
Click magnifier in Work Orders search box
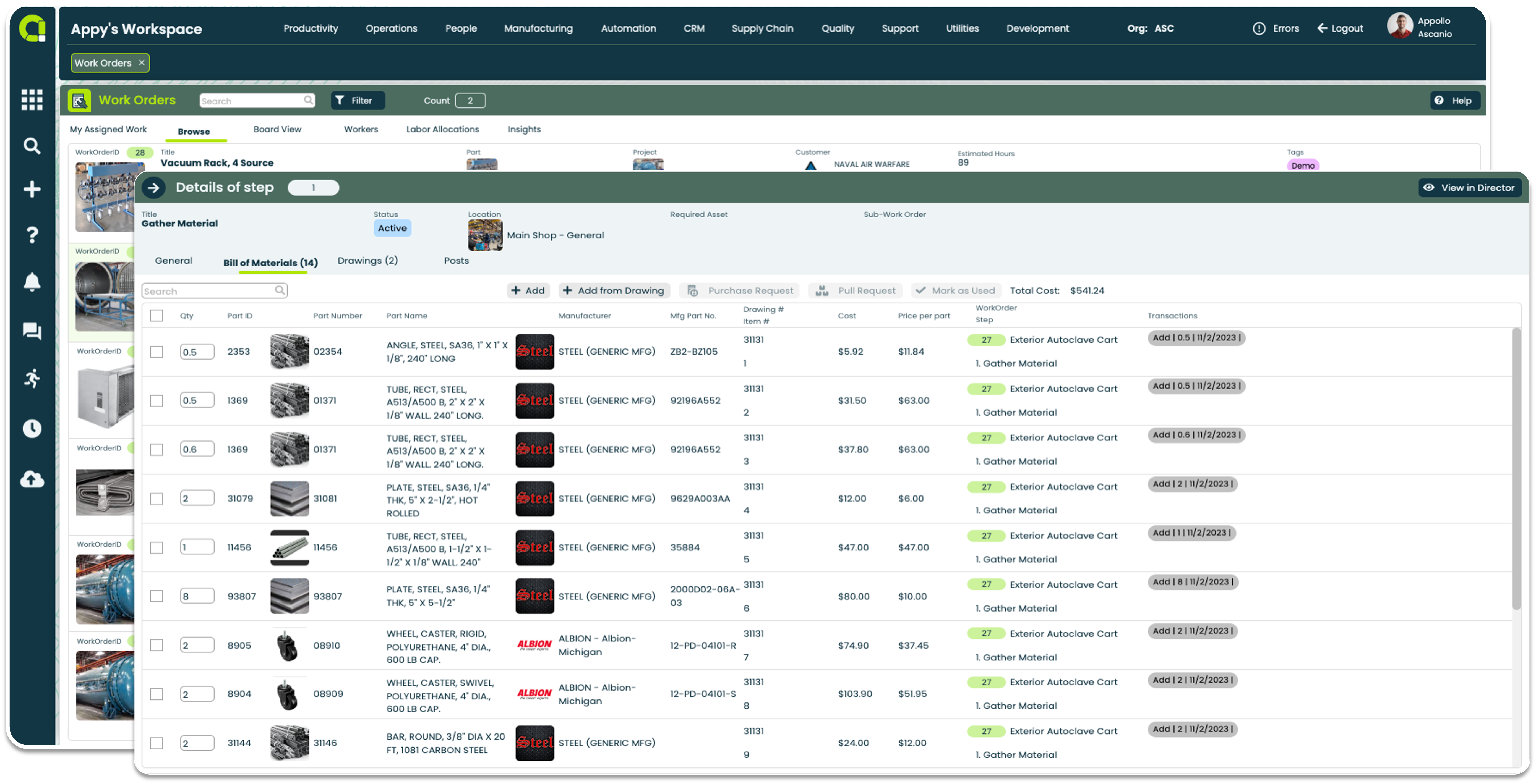pos(308,100)
